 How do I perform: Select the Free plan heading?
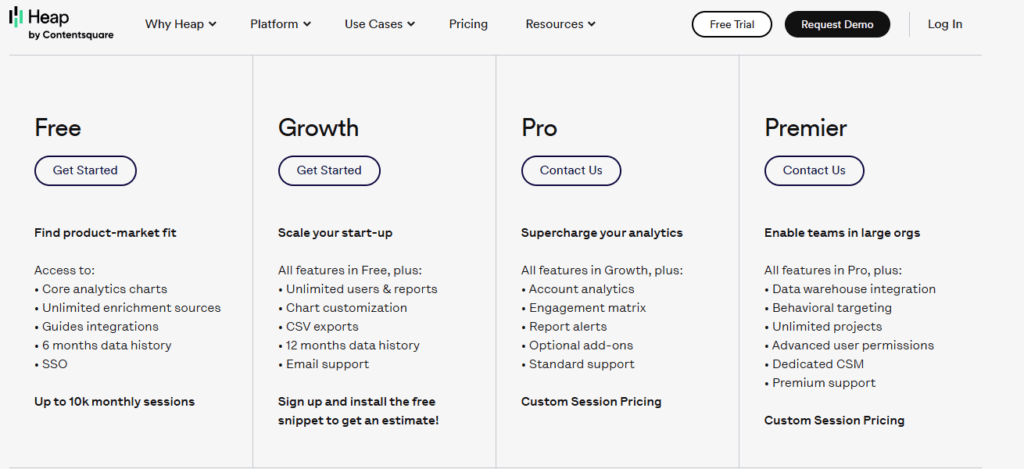[58, 128]
